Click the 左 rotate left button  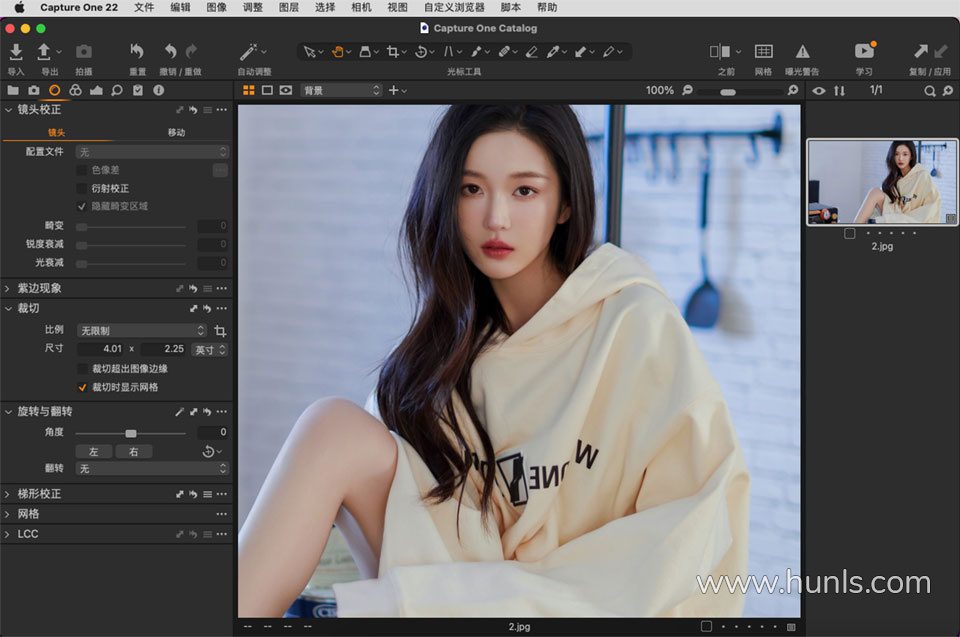(94, 452)
